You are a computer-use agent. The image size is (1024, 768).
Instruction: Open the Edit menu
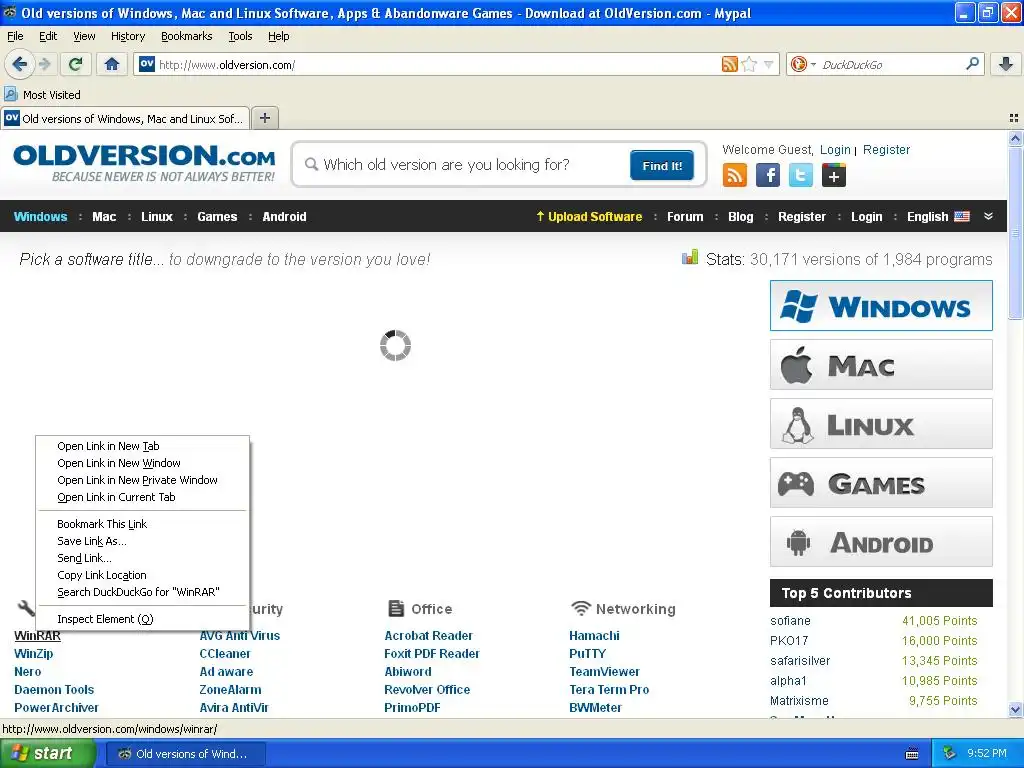pos(48,36)
